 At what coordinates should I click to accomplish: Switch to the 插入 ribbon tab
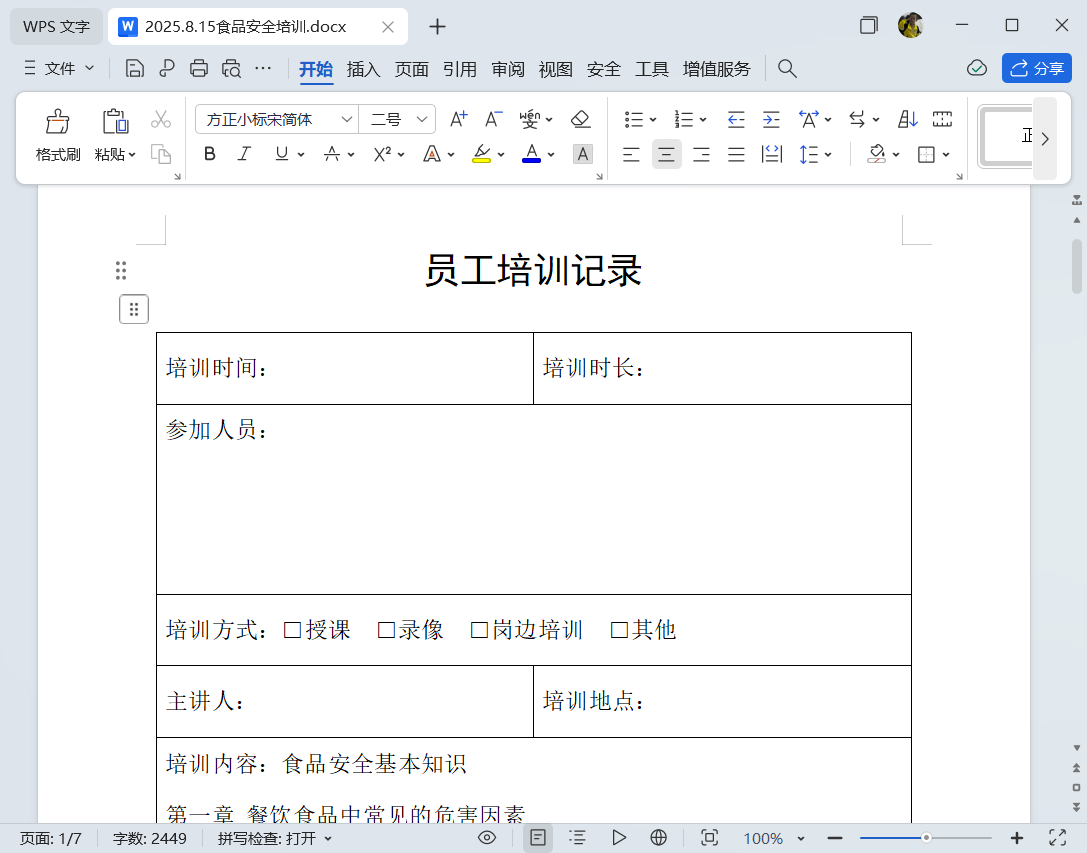(363, 69)
